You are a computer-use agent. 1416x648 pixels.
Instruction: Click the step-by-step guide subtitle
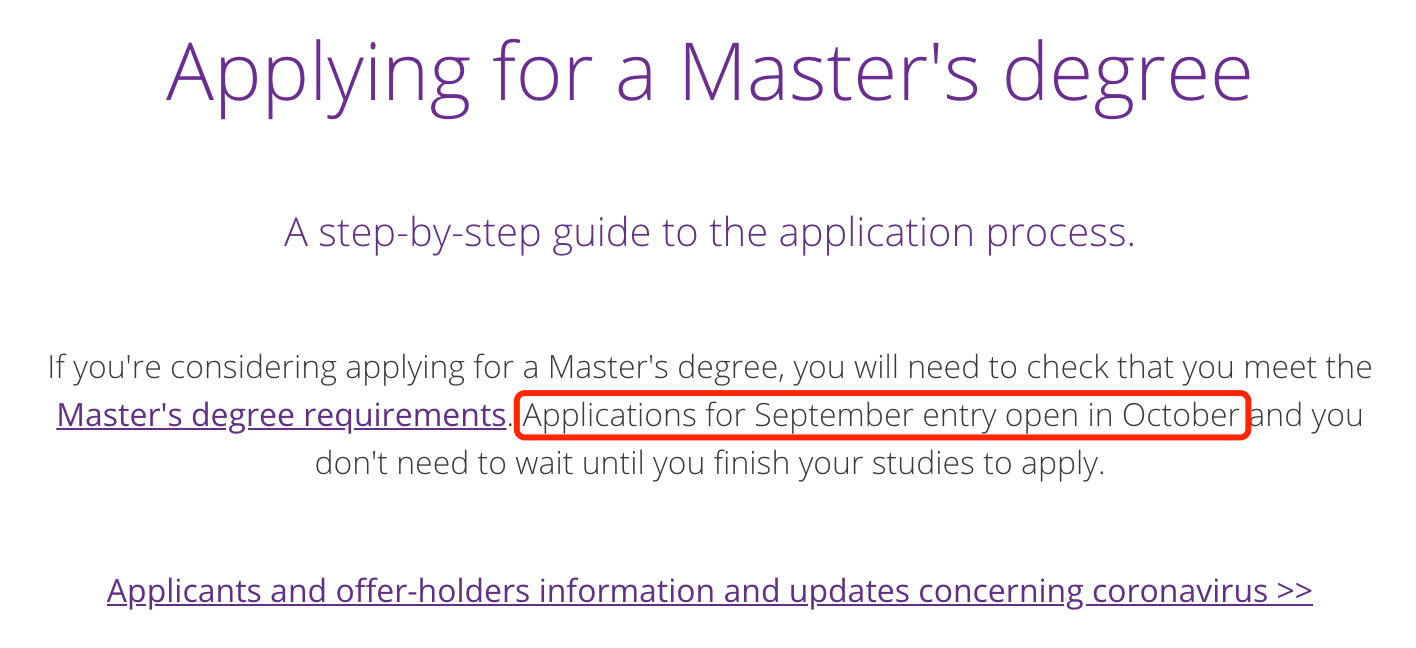click(709, 233)
